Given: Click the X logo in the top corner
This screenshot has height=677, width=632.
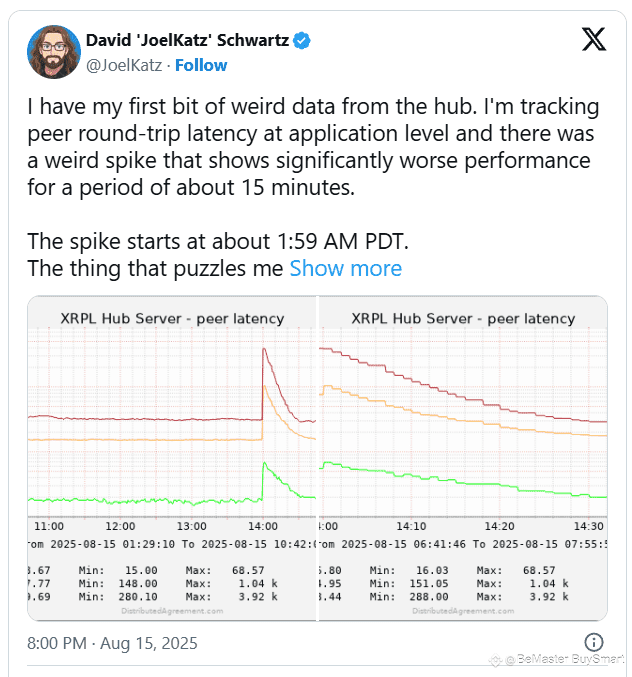Looking at the screenshot, I should (593, 40).
